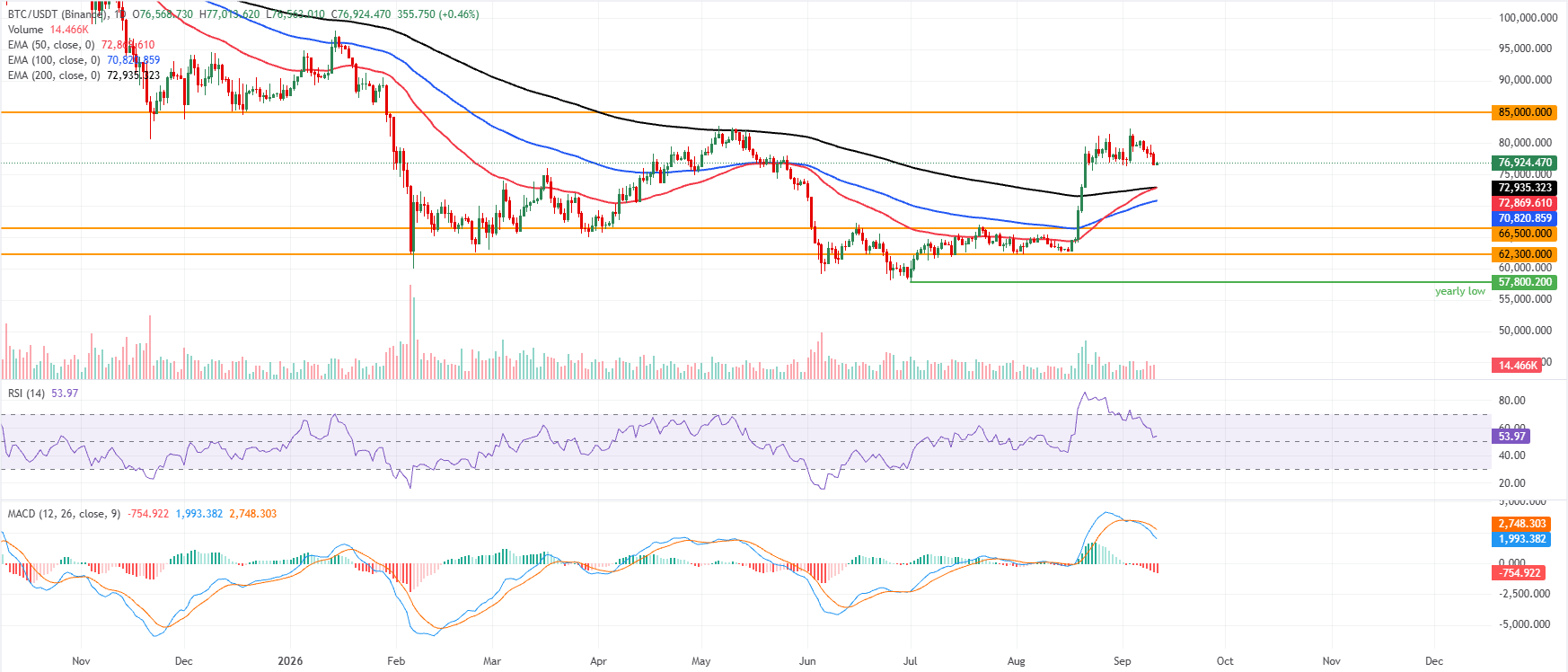Click the Dec label at far right of time axis
The image size is (1568, 672).
(x=1434, y=661)
